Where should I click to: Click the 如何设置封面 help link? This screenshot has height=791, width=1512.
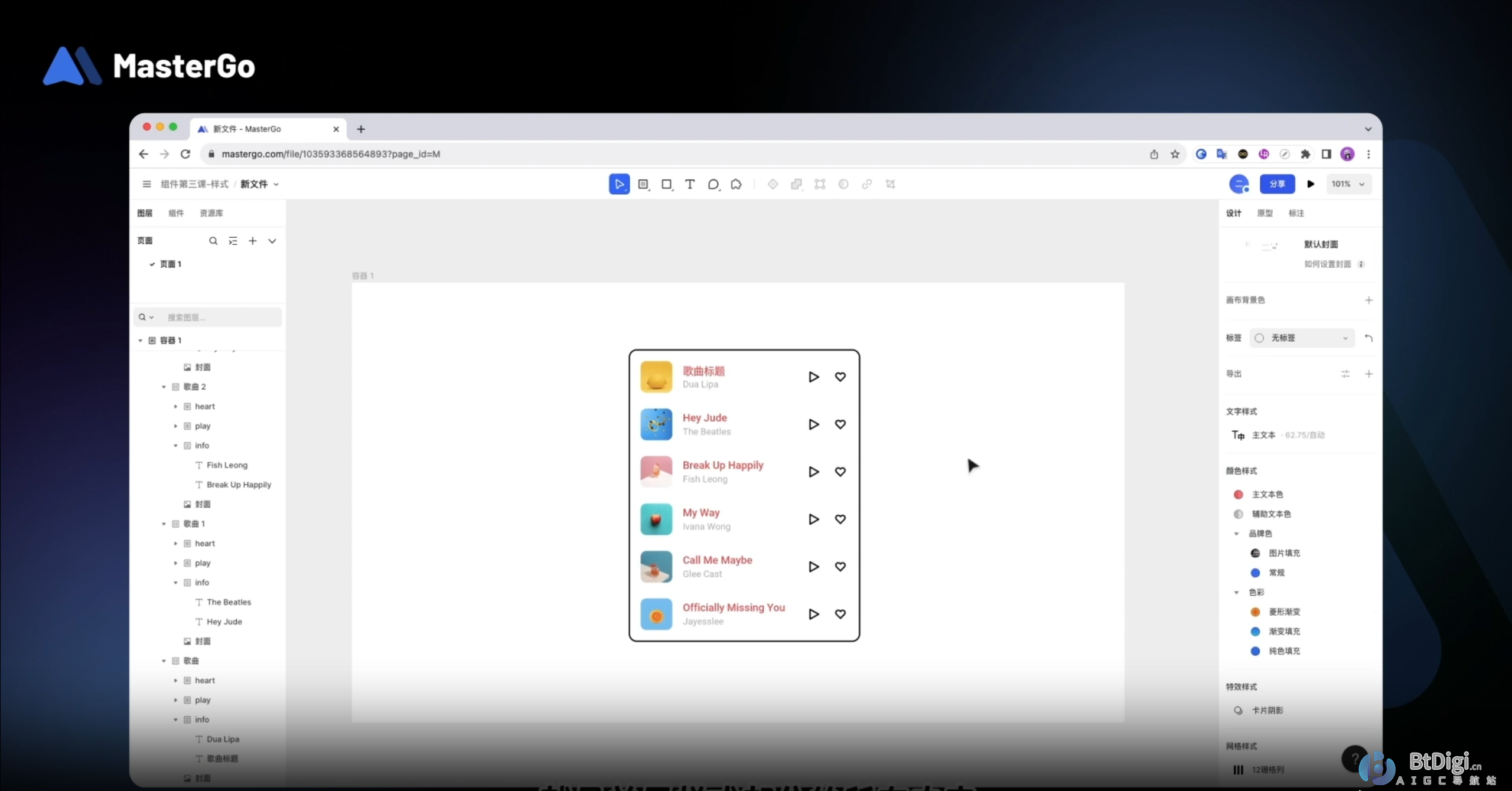pyautogui.click(x=1328, y=264)
